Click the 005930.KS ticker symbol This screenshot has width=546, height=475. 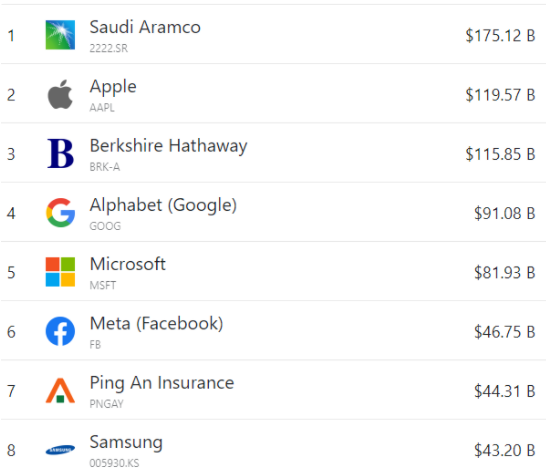tap(114, 463)
